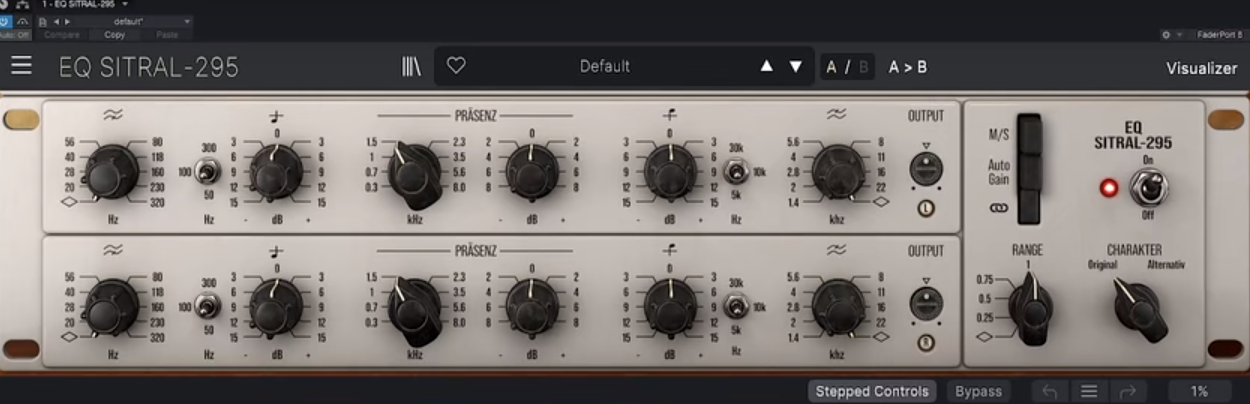The height and width of the screenshot is (404, 1250).
Task: Select next preset with down arrow
Action: tap(796, 66)
